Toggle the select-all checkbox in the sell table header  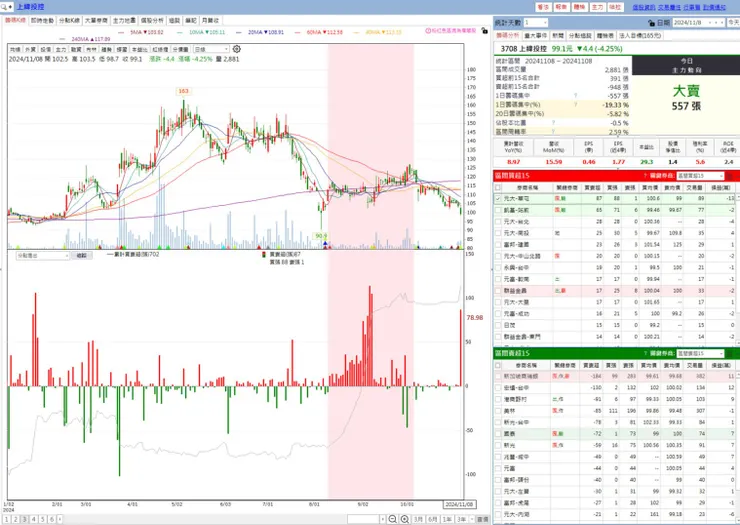pos(497,365)
